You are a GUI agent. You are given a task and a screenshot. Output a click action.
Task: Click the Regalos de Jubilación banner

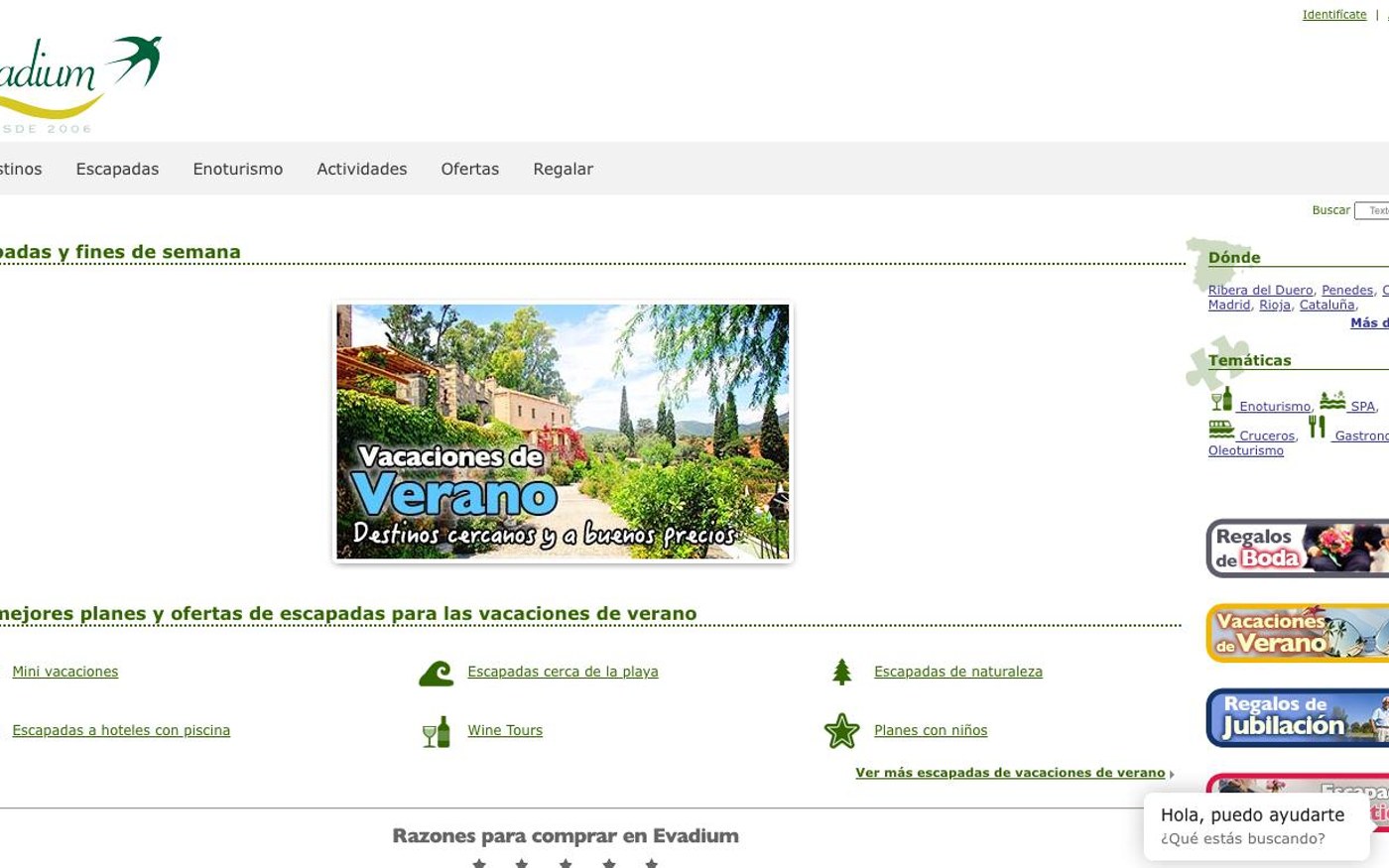(x=1297, y=718)
